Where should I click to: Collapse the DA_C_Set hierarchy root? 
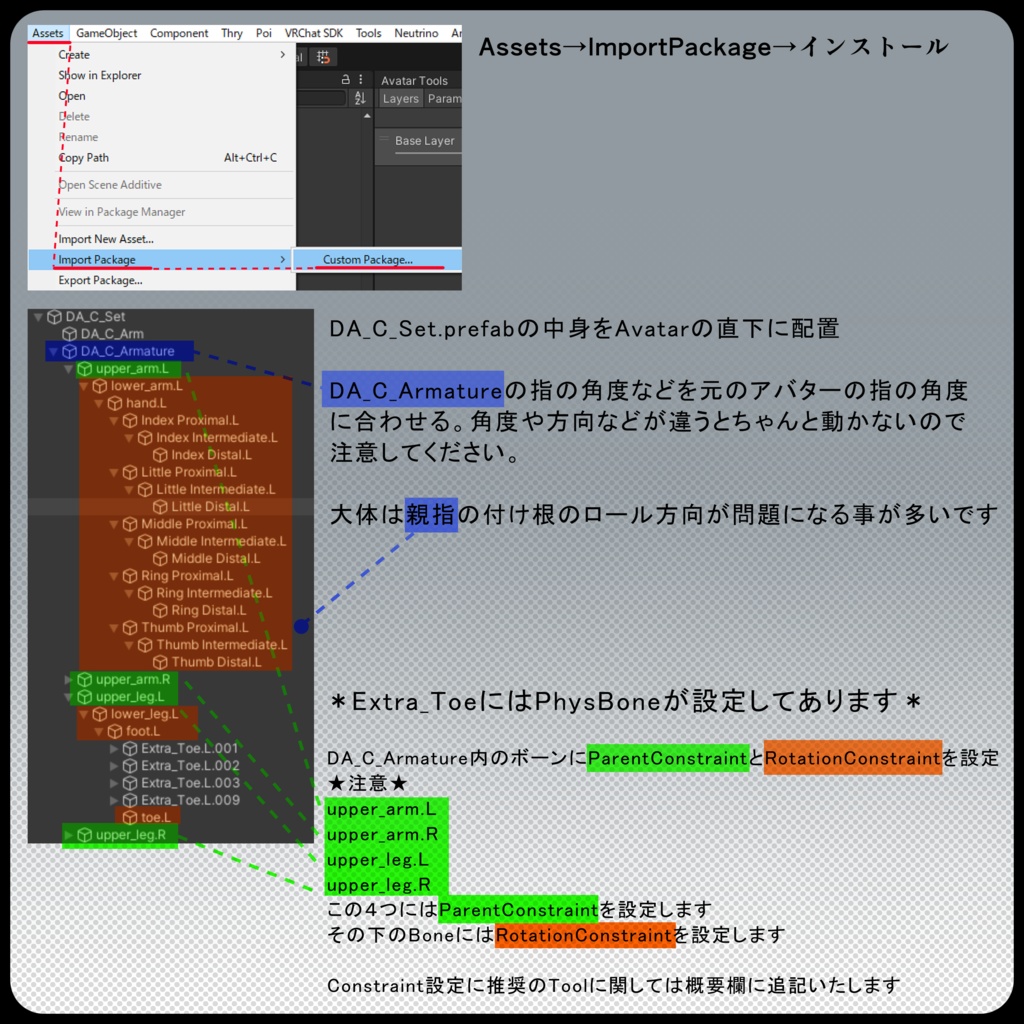(x=36, y=317)
